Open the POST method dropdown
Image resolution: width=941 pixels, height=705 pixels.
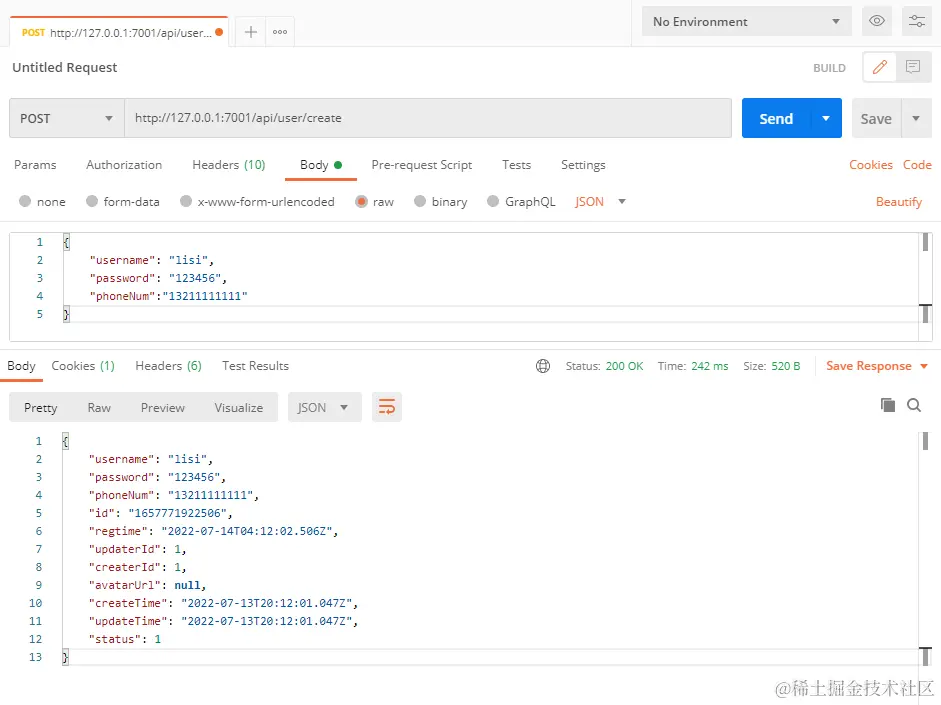tap(67, 118)
